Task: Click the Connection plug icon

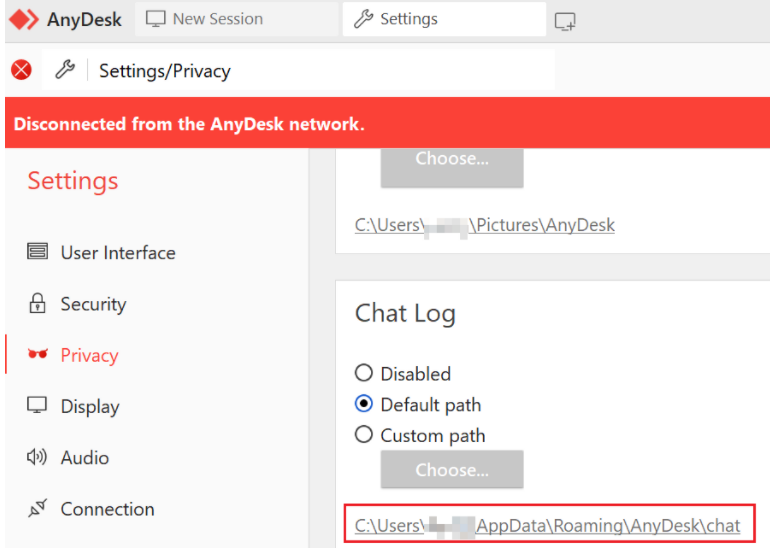Action: [38, 509]
